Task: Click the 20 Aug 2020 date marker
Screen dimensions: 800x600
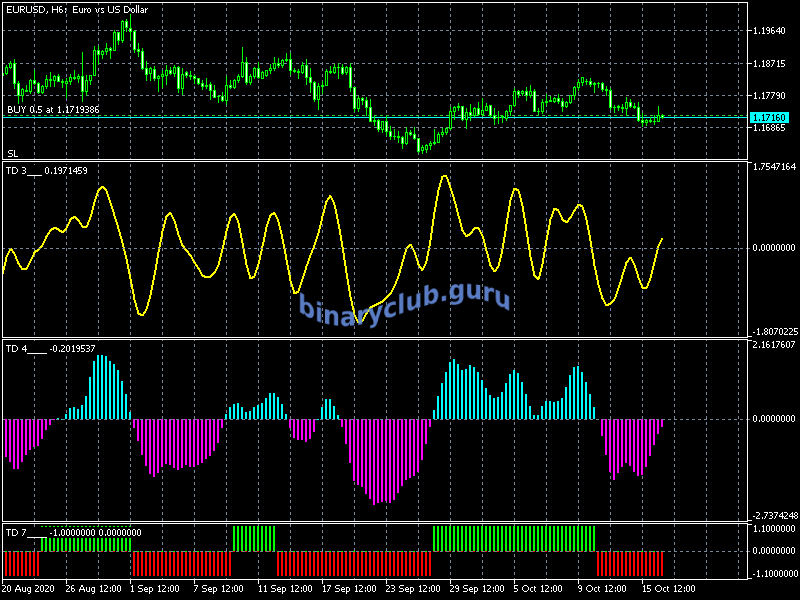Action: point(30,588)
